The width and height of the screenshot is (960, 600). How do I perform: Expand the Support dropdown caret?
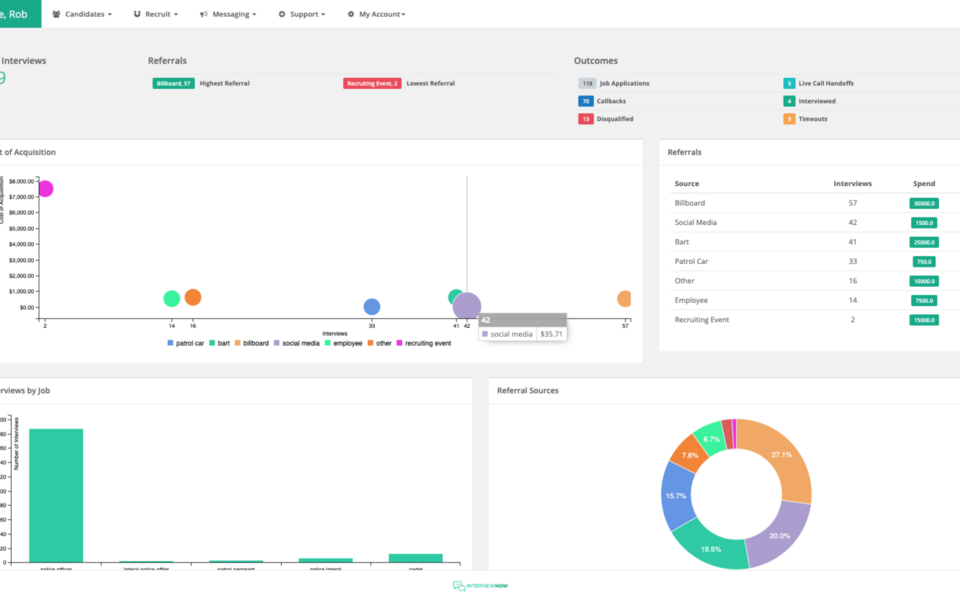[x=323, y=15]
